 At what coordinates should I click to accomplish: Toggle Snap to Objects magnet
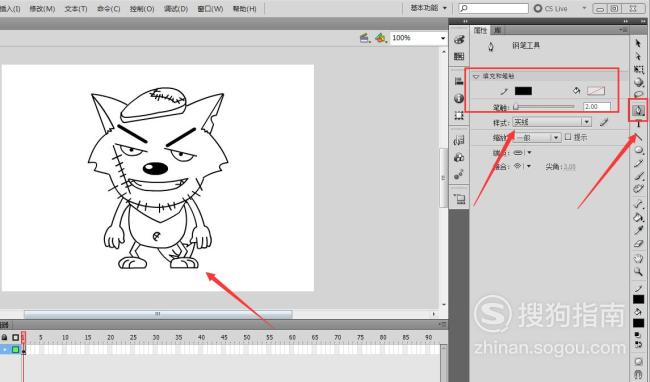coord(638,375)
